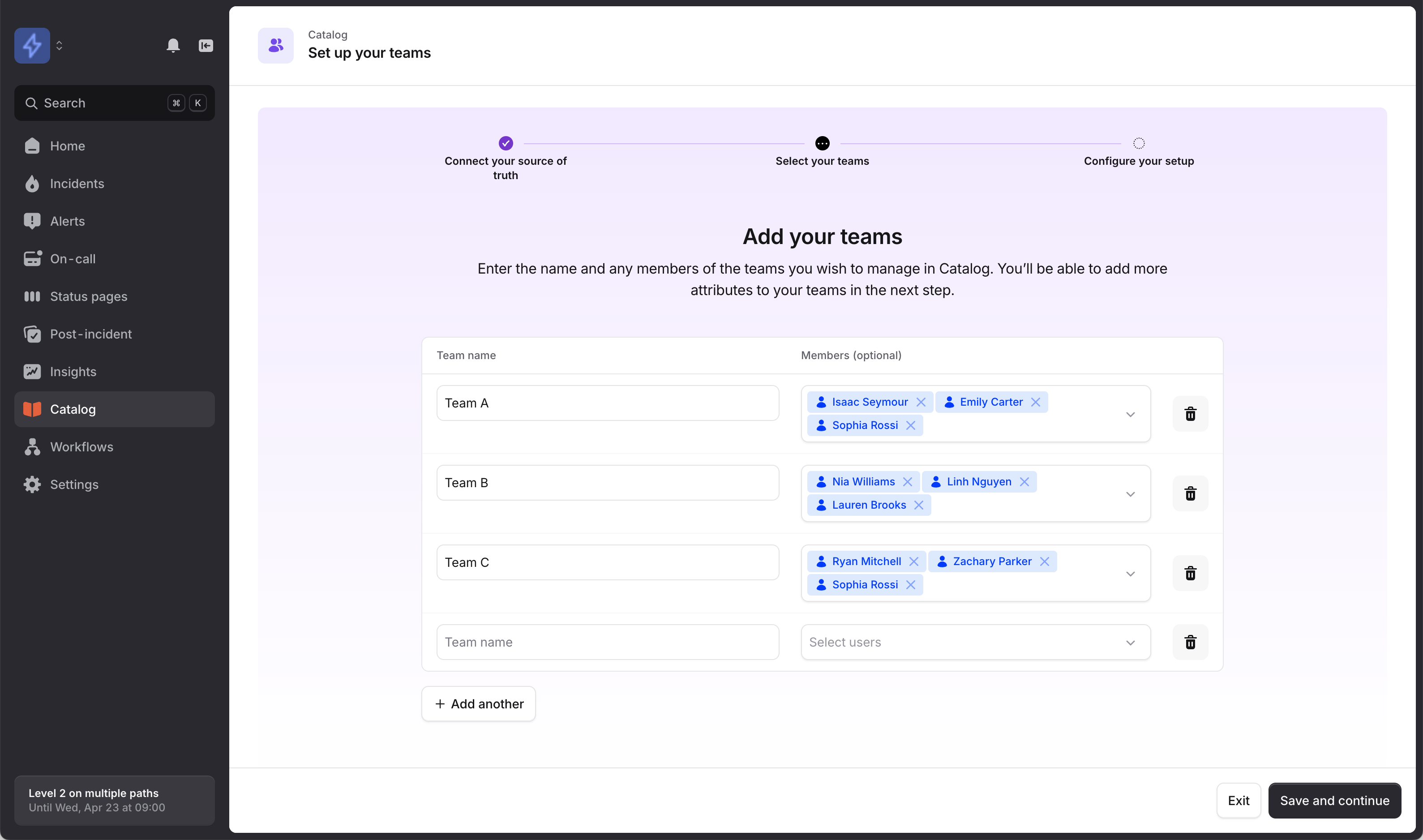Remove Zachary Parker from Team C
Image resolution: width=1423 pixels, height=840 pixels.
point(1044,561)
